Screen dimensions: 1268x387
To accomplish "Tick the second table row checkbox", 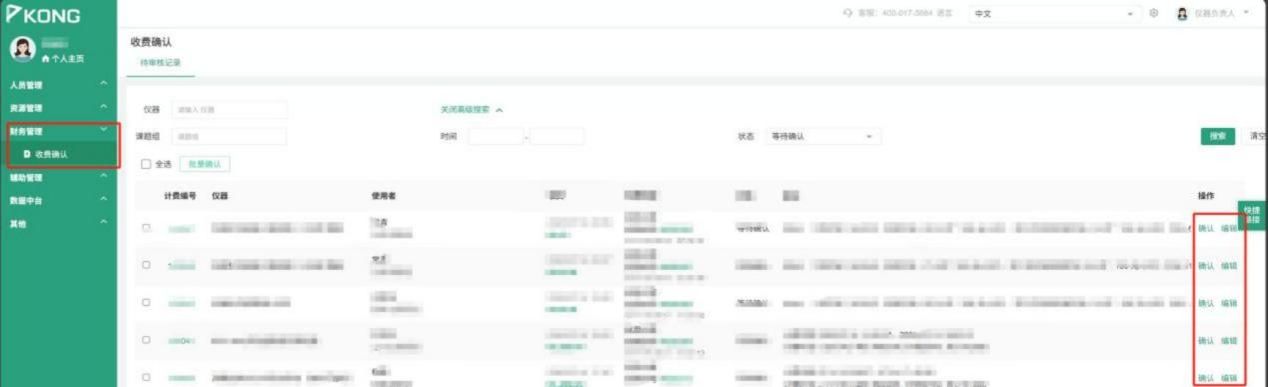I will [146, 265].
